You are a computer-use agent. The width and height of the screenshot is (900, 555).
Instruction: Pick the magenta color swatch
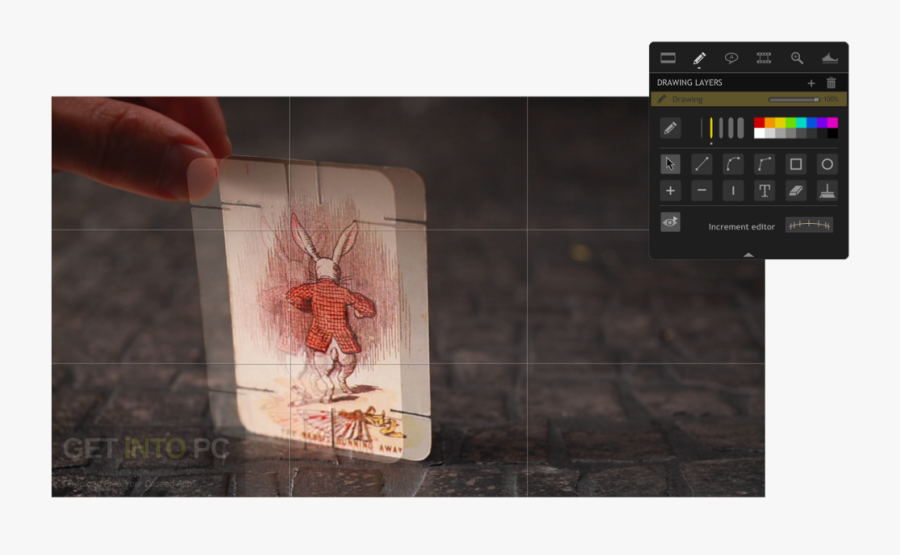click(833, 122)
